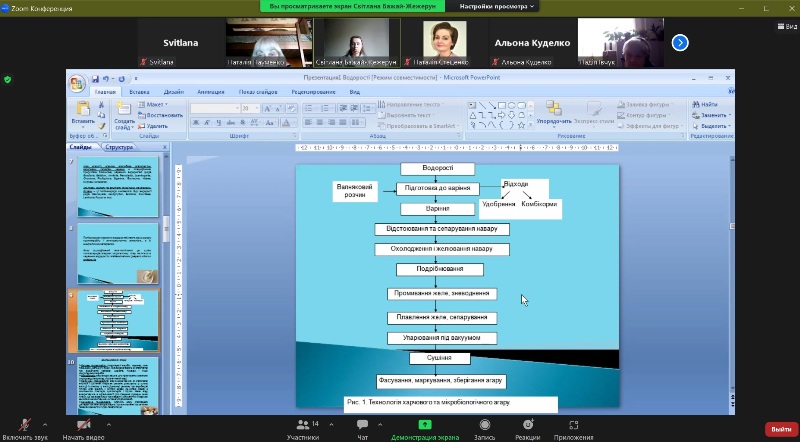Open Заливка фигуры shape fill dropdown
800x442 pixels.
(x=646, y=104)
